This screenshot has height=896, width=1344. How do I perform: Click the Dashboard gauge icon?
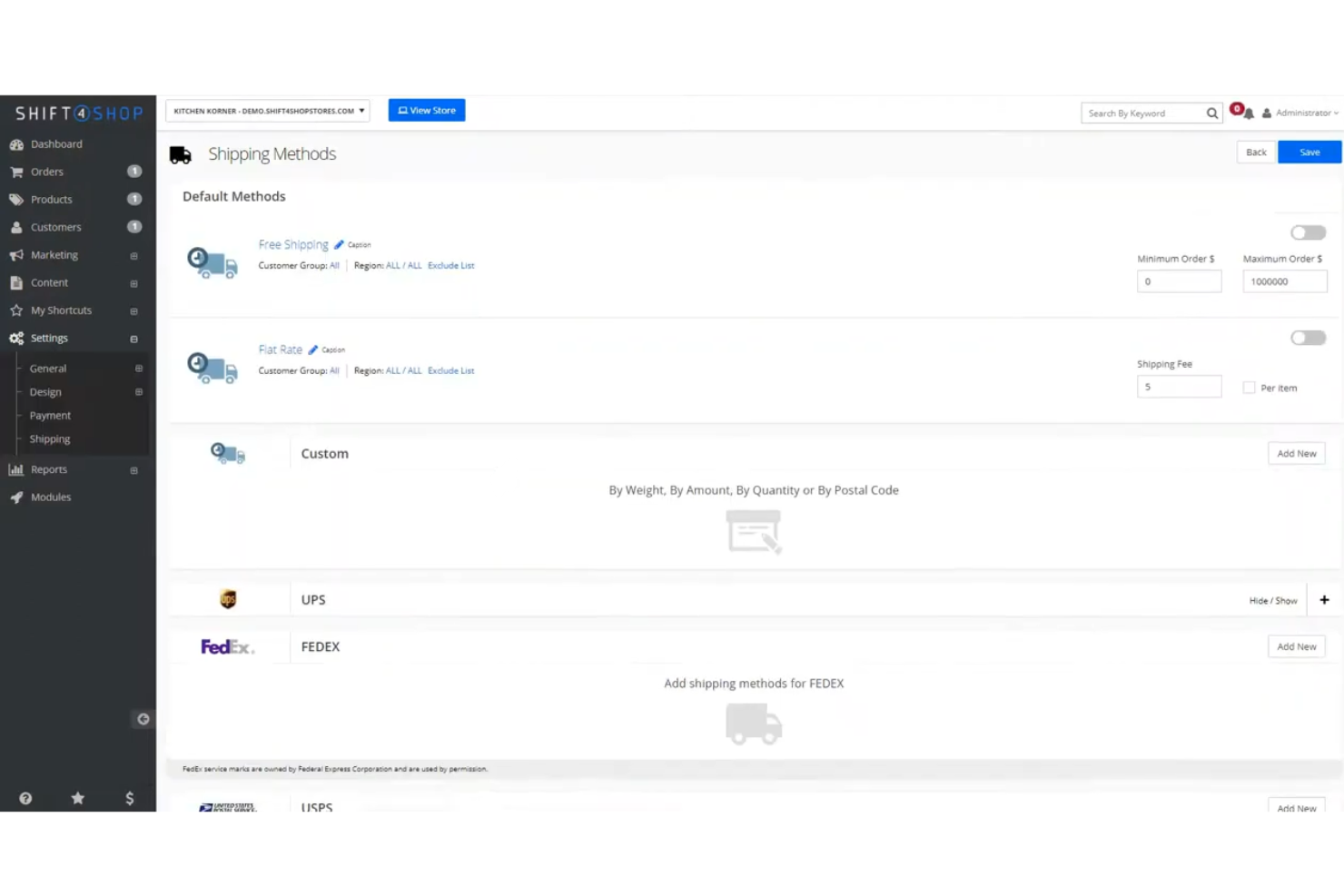(x=16, y=144)
